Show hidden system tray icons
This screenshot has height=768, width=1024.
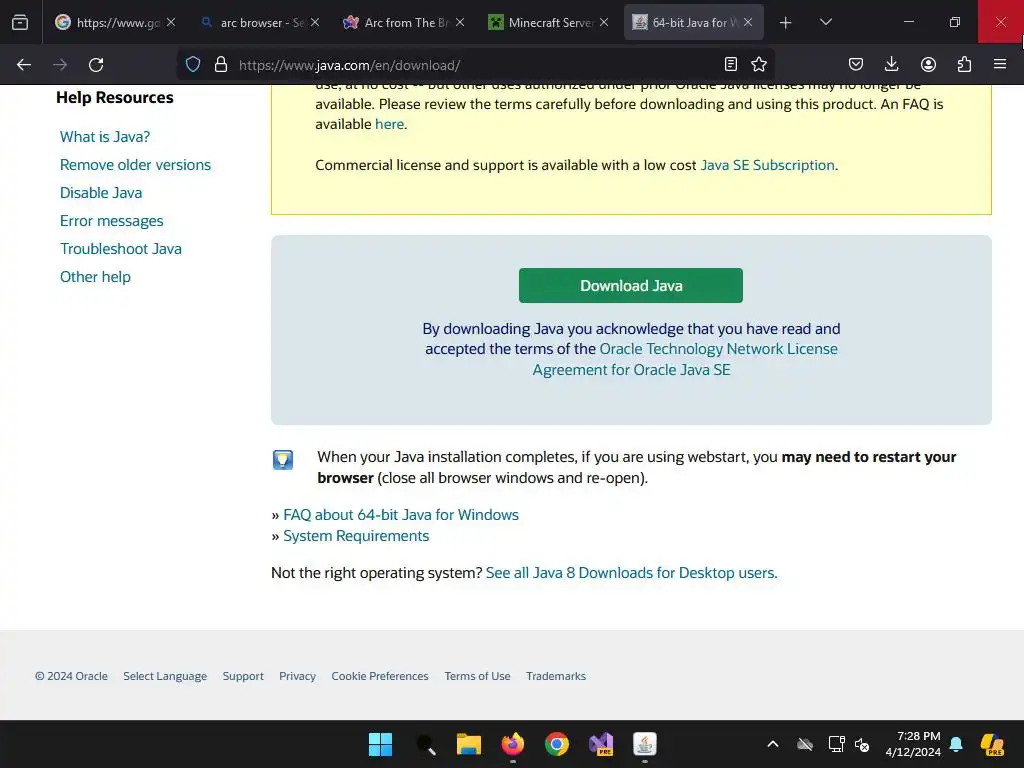[773, 744]
